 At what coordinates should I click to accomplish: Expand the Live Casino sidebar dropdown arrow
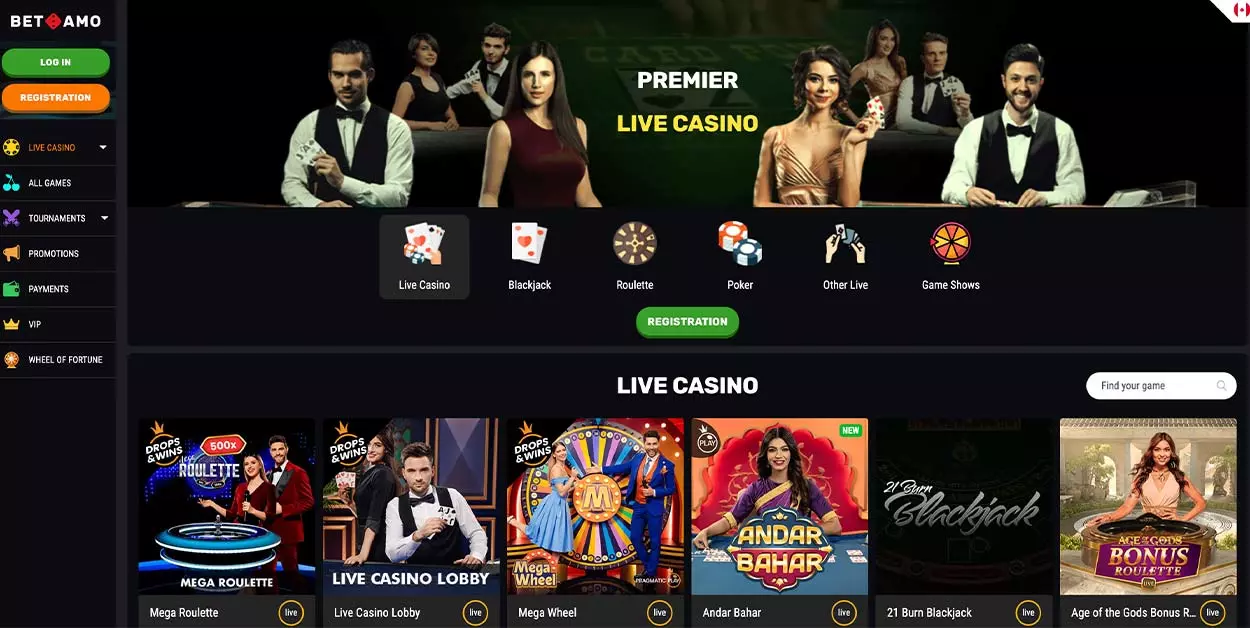(x=103, y=148)
